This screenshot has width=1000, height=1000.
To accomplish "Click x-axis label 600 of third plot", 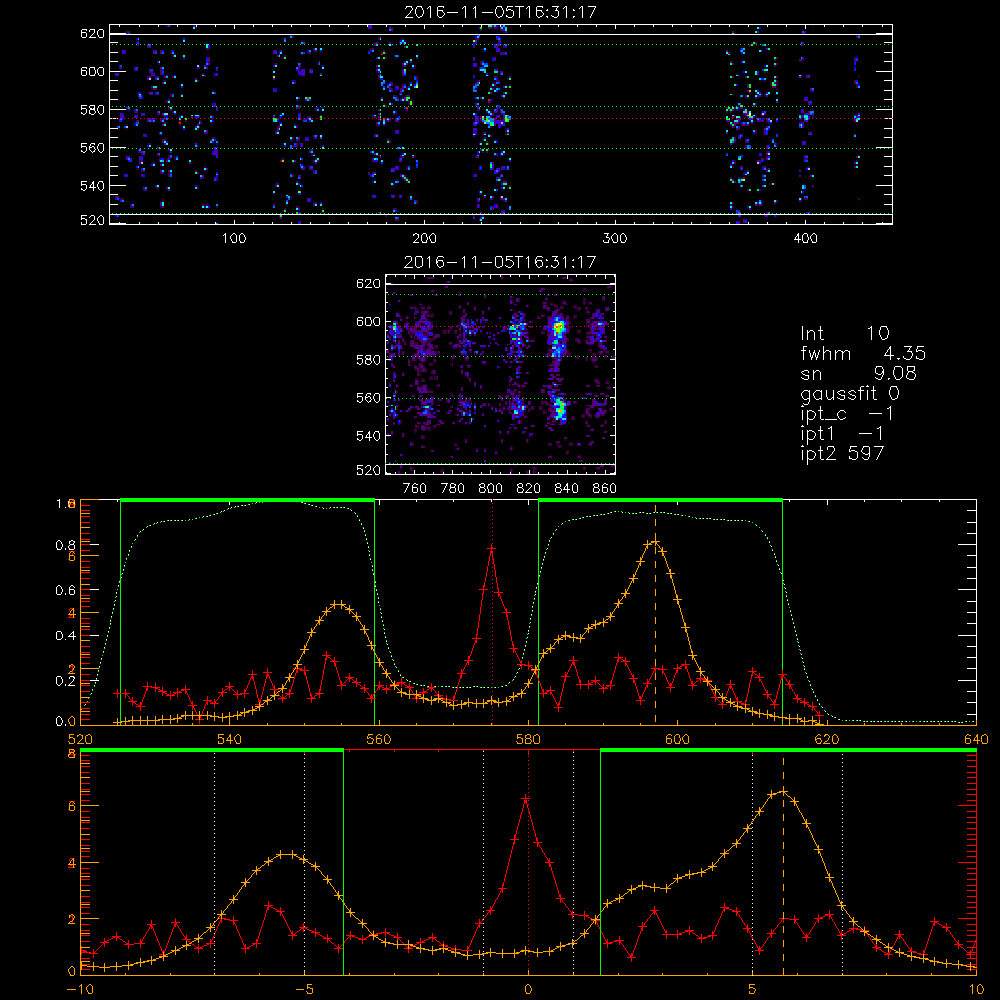I will [677, 740].
